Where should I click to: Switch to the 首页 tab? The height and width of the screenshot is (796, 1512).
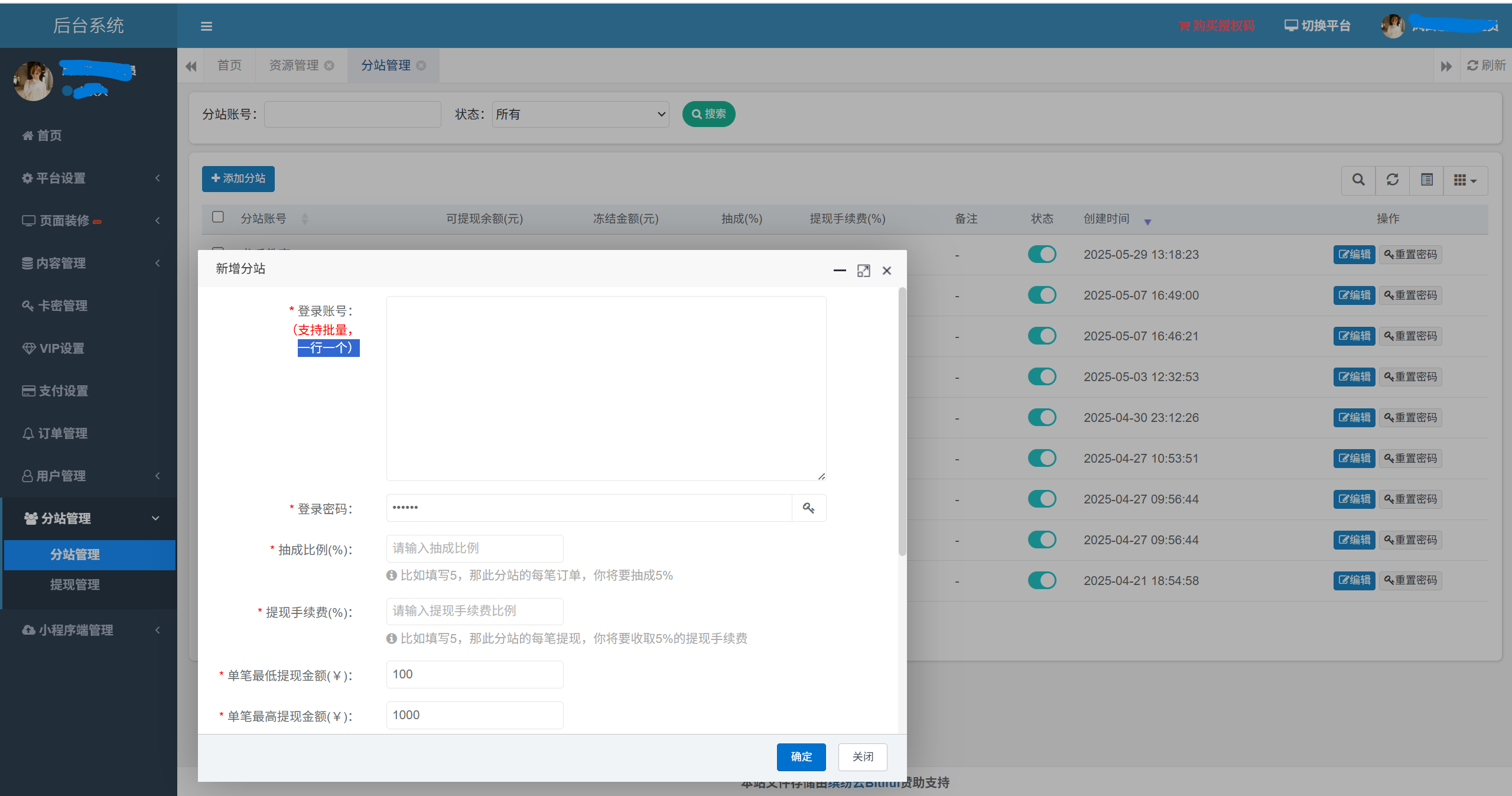tap(229, 66)
